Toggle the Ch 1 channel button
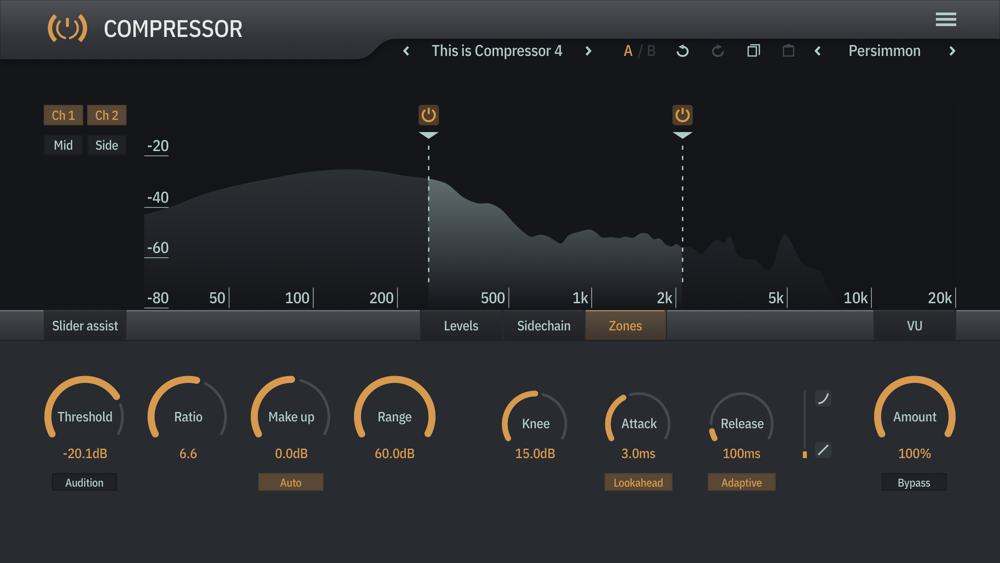This screenshot has width=1000, height=563. tap(63, 115)
